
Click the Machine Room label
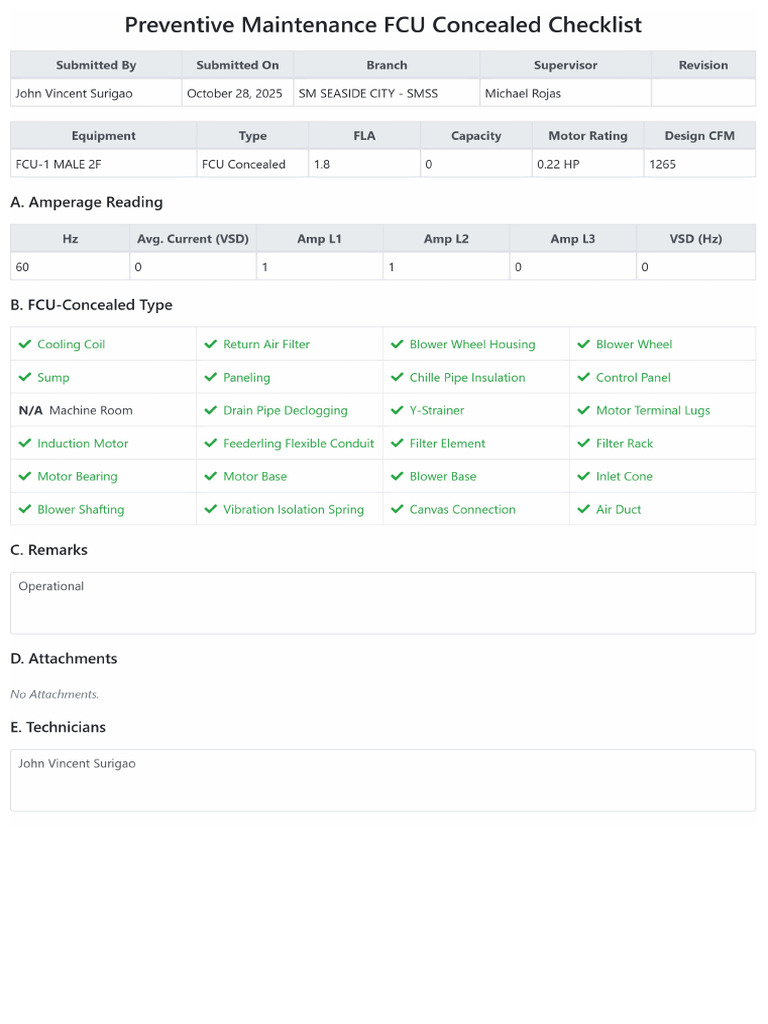coord(91,410)
